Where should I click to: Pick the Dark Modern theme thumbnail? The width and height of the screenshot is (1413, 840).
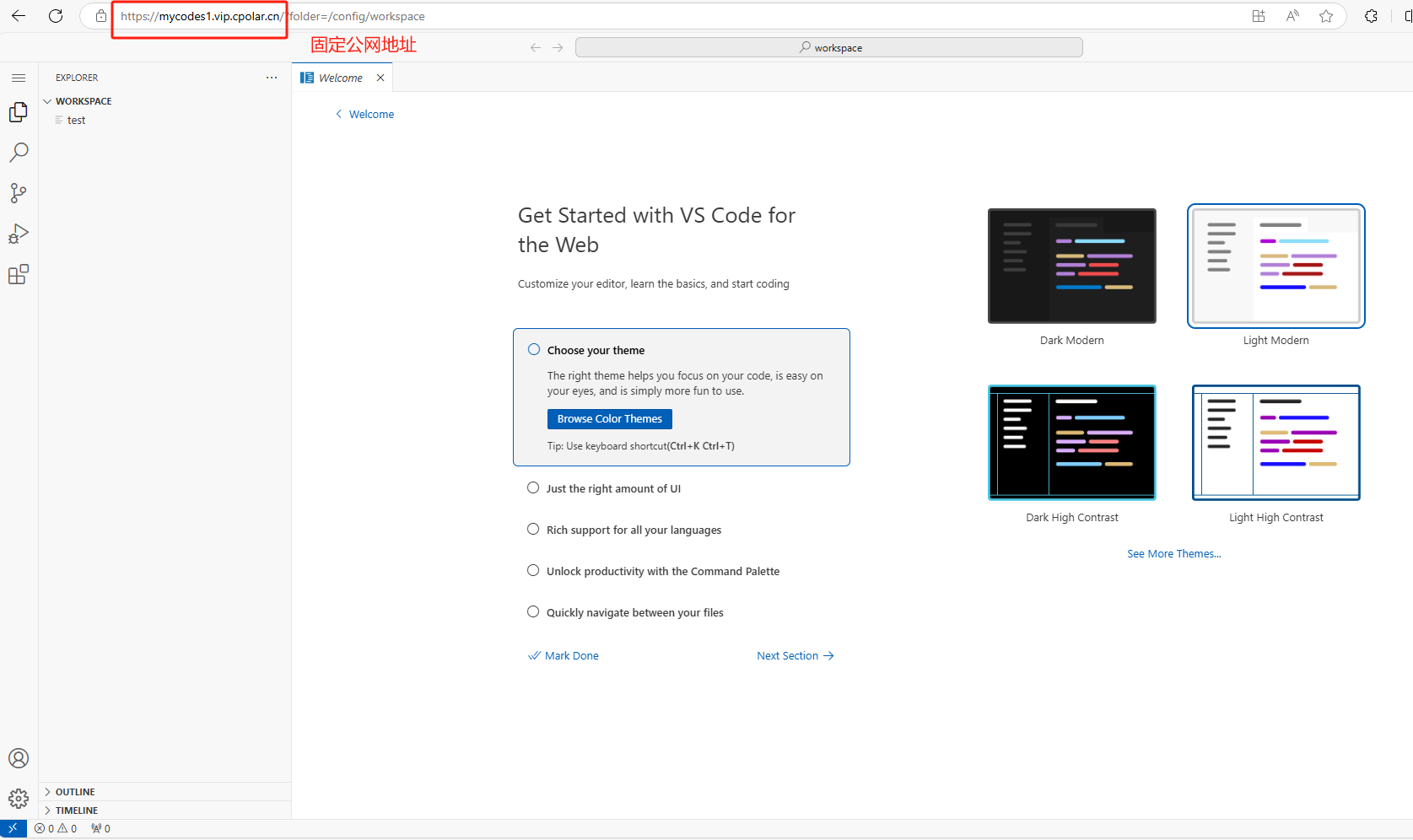tap(1072, 266)
